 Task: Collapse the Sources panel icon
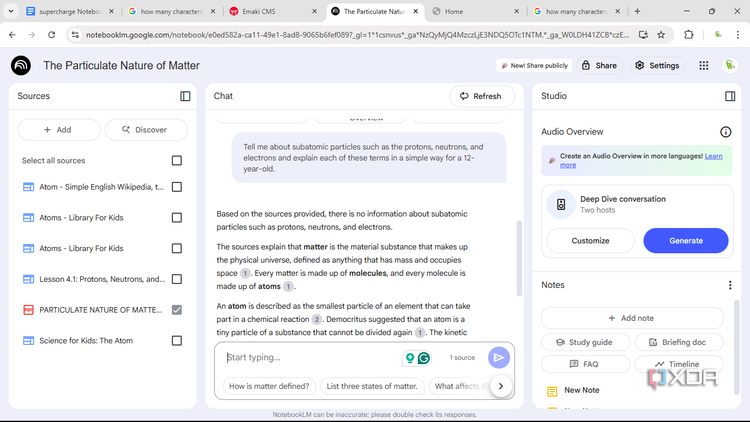coord(185,96)
